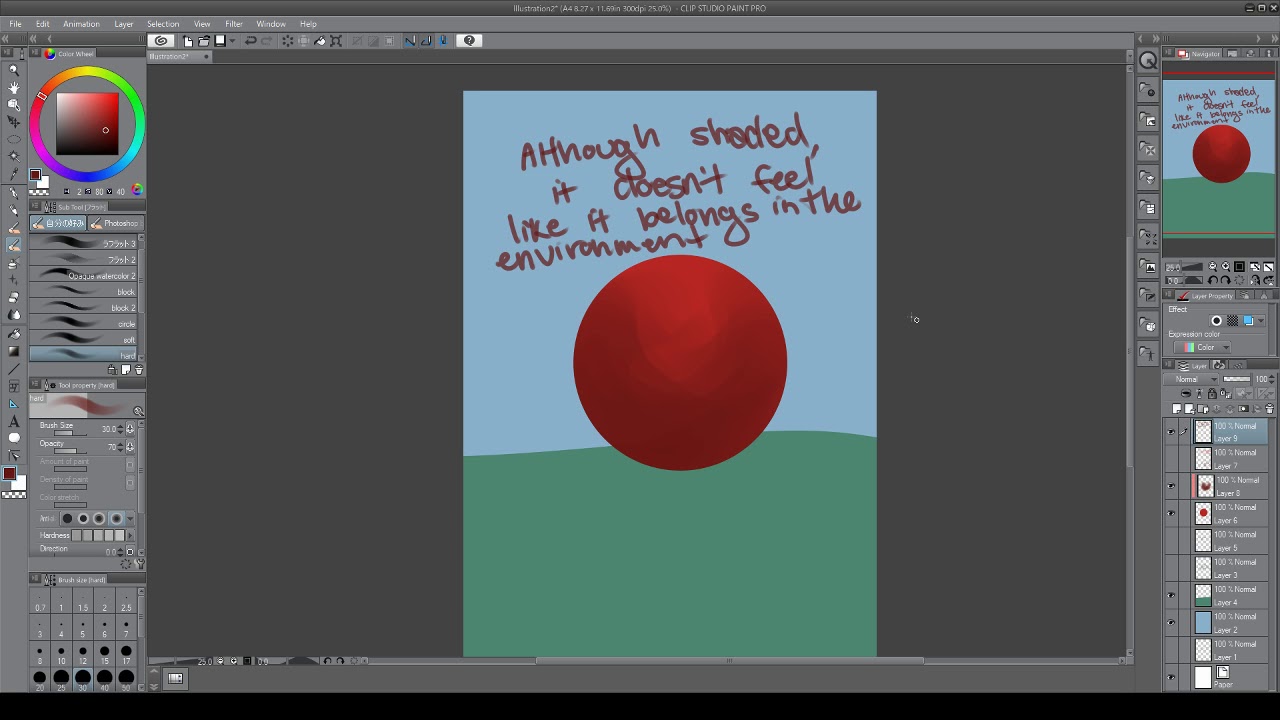Screen dimensions: 1280x720
Task: Open the Animation menu
Action: 81,24
